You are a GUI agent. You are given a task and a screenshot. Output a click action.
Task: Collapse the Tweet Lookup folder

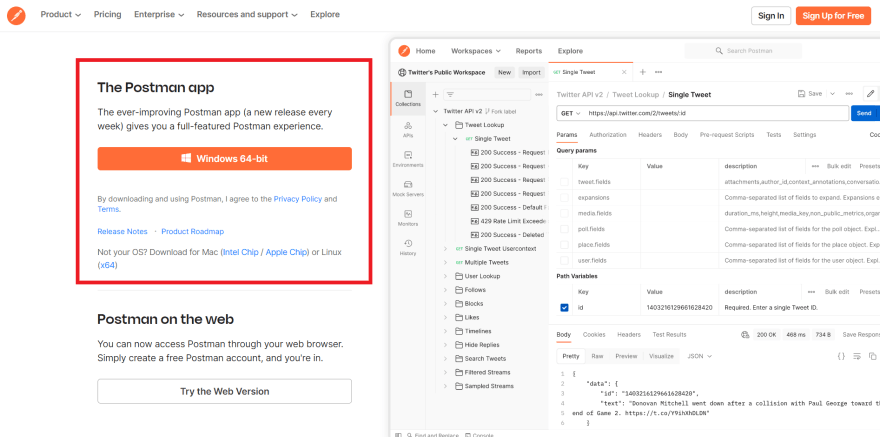[446, 125]
